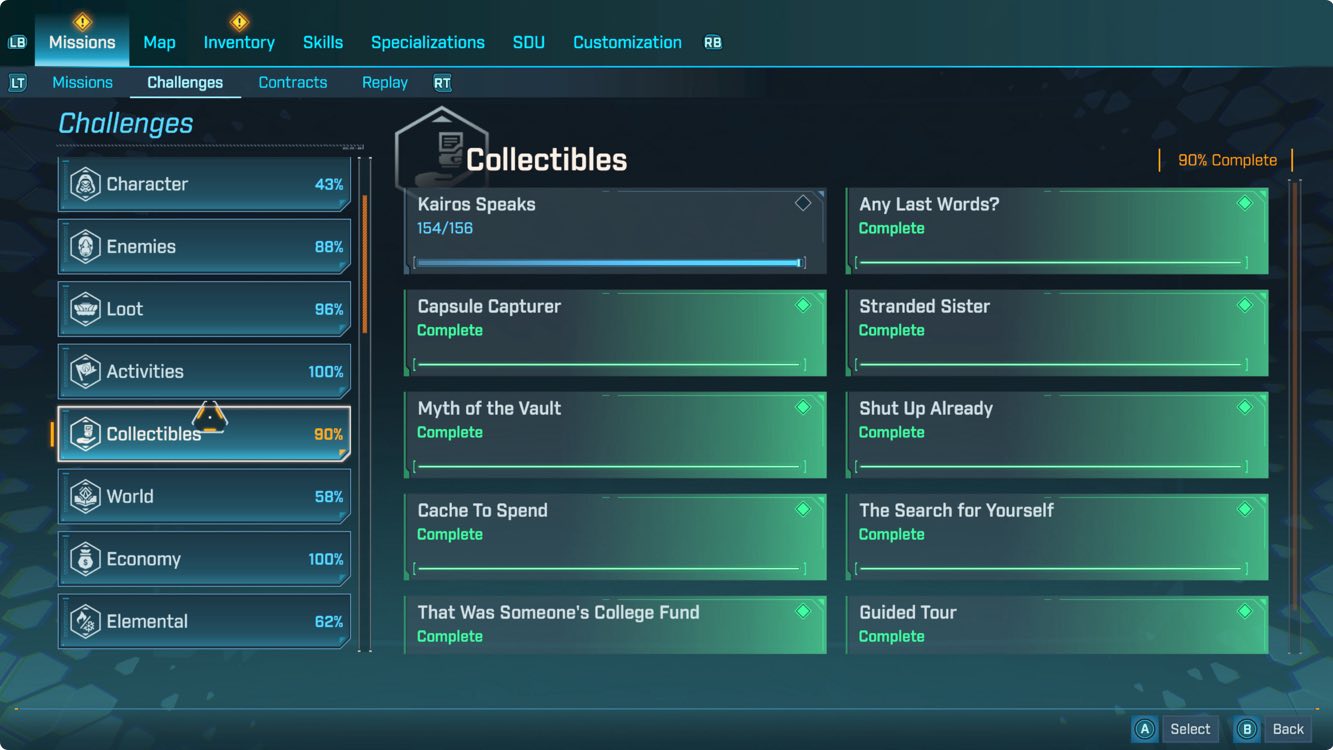Click the alert icon above Inventory tab
Image resolution: width=1333 pixels, height=750 pixels.
click(239, 21)
